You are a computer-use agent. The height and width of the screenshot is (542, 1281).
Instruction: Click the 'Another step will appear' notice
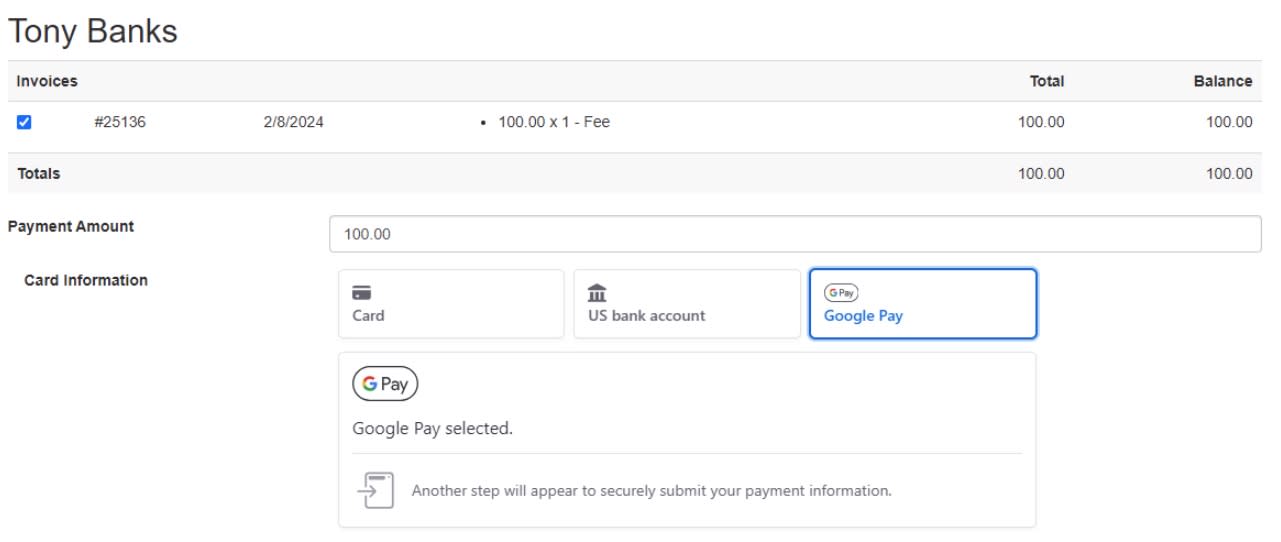651,491
